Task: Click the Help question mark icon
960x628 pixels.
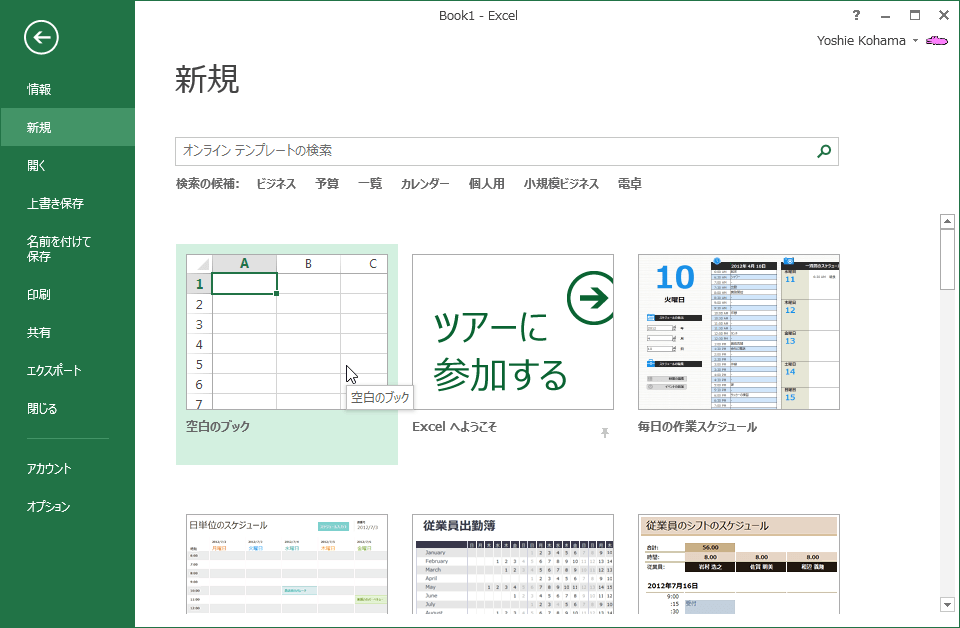Action: (856, 15)
